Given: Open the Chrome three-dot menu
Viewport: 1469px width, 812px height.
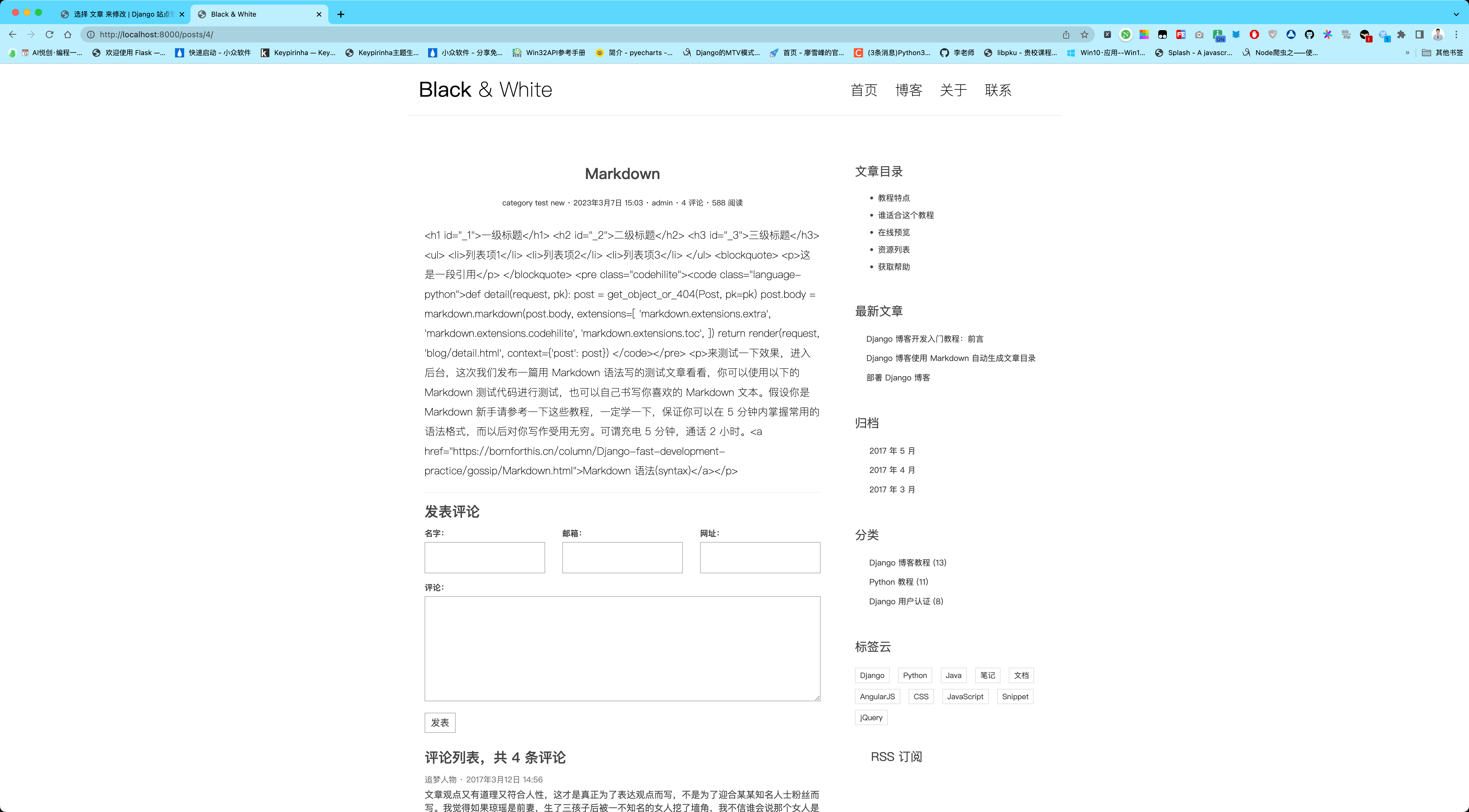Looking at the screenshot, I should pos(1456,34).
